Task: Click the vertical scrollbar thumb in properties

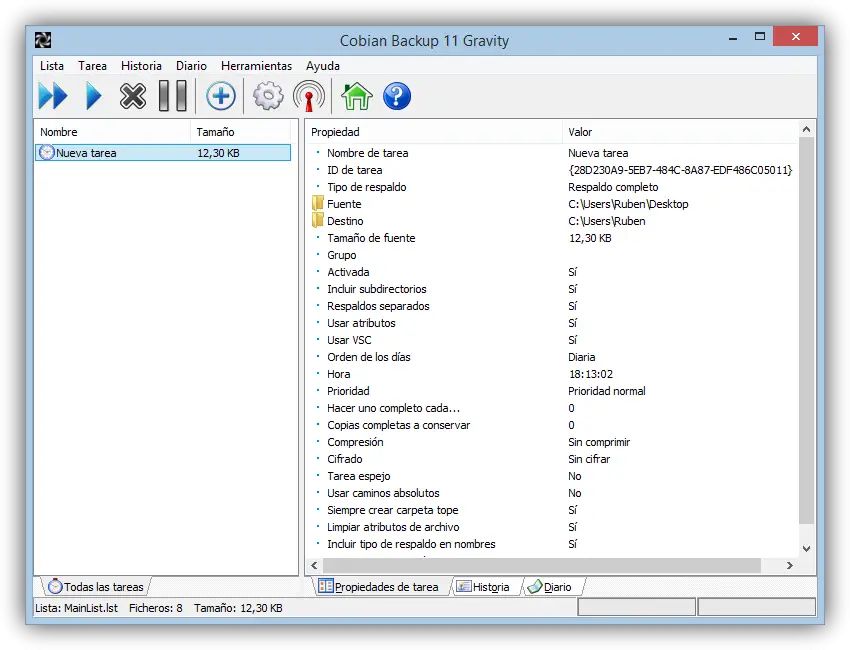Action: pos(806,330)
